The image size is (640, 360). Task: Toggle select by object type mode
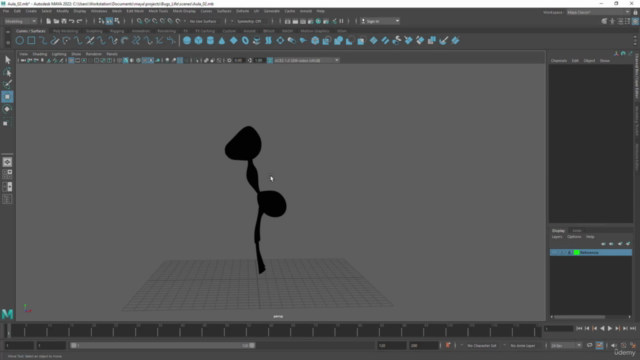tap(109, 21)
